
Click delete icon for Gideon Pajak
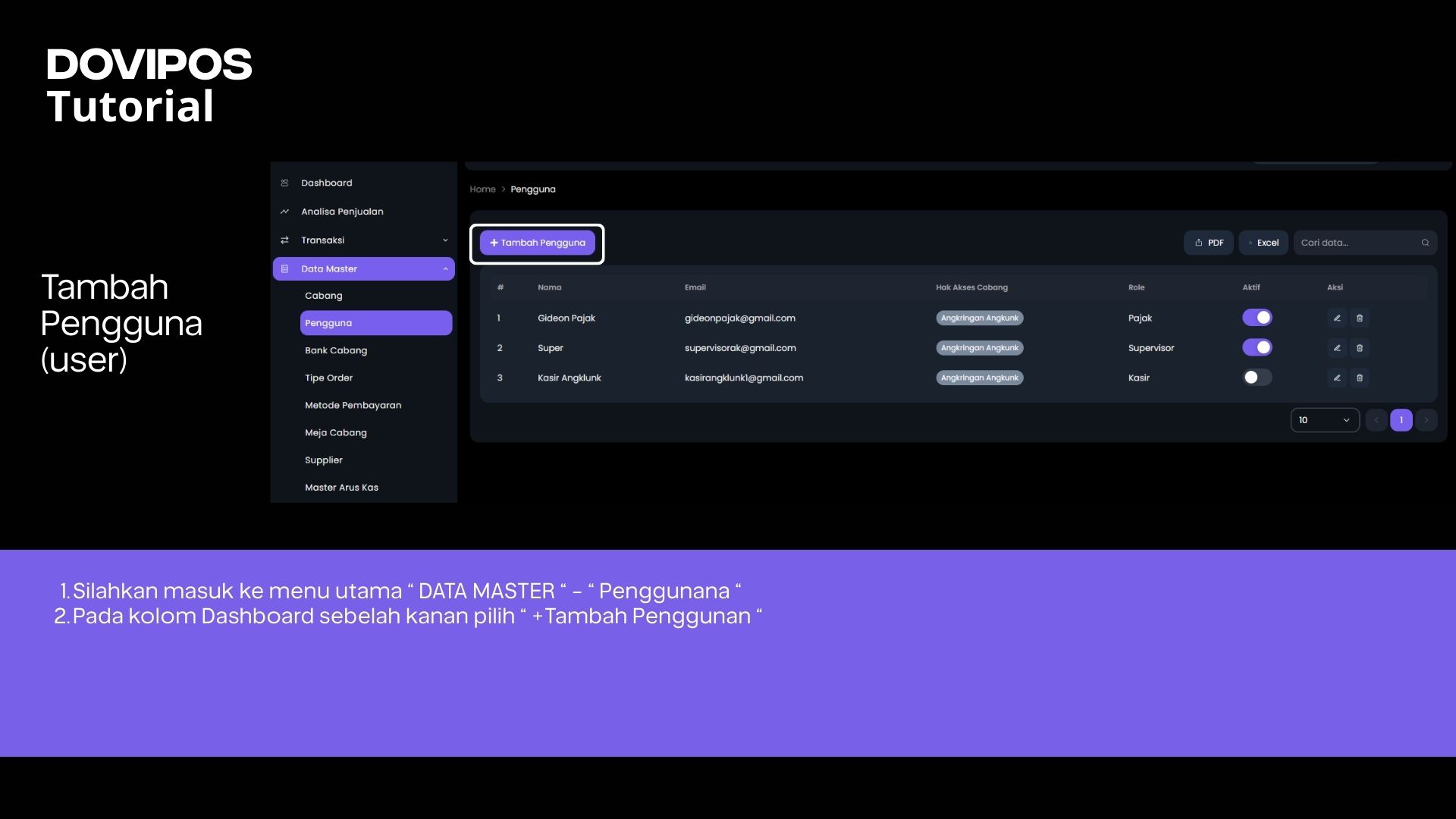[1360, 318]
